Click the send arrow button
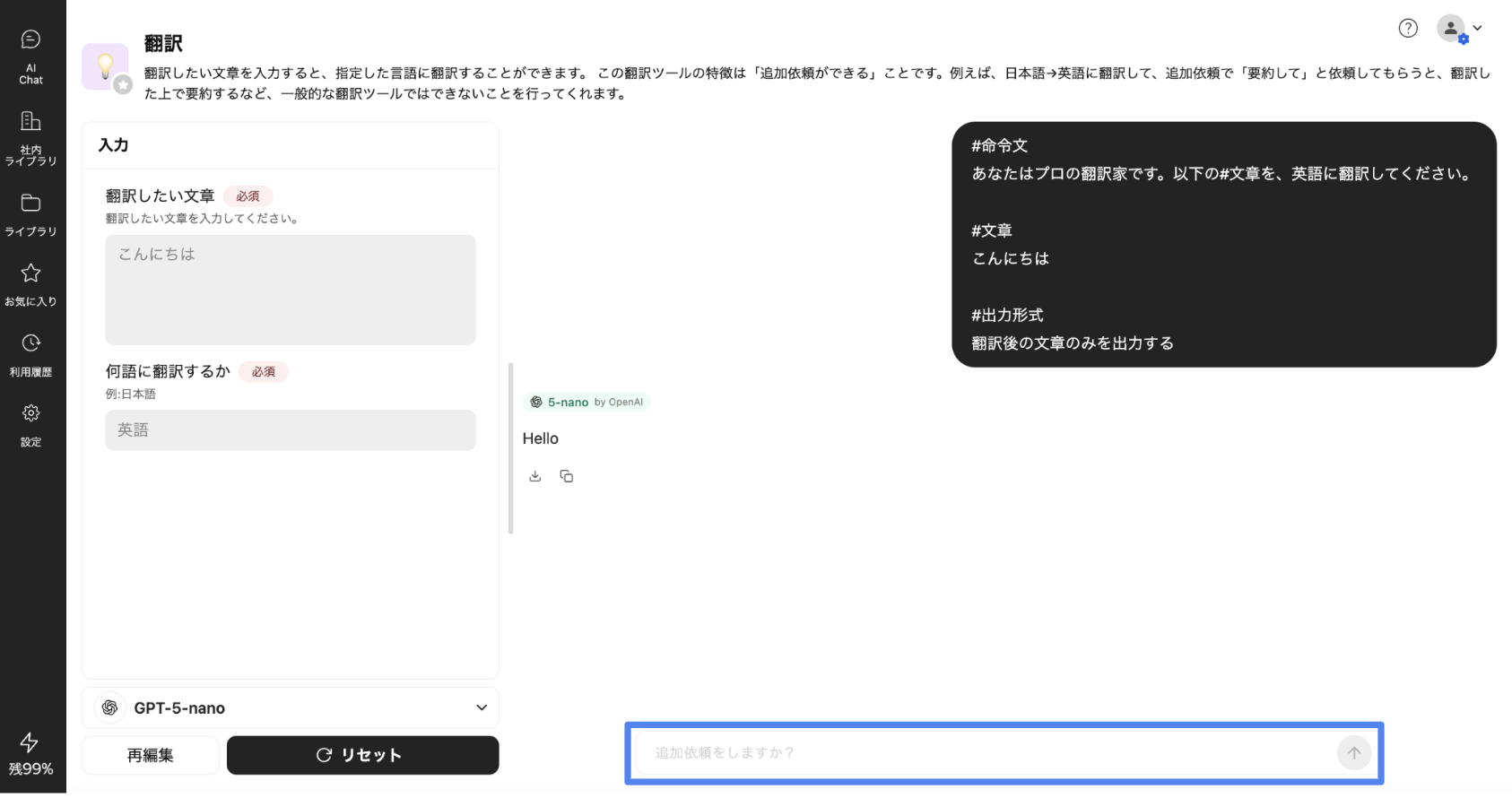1512x798 pixels. click(x=1353, y=753)
